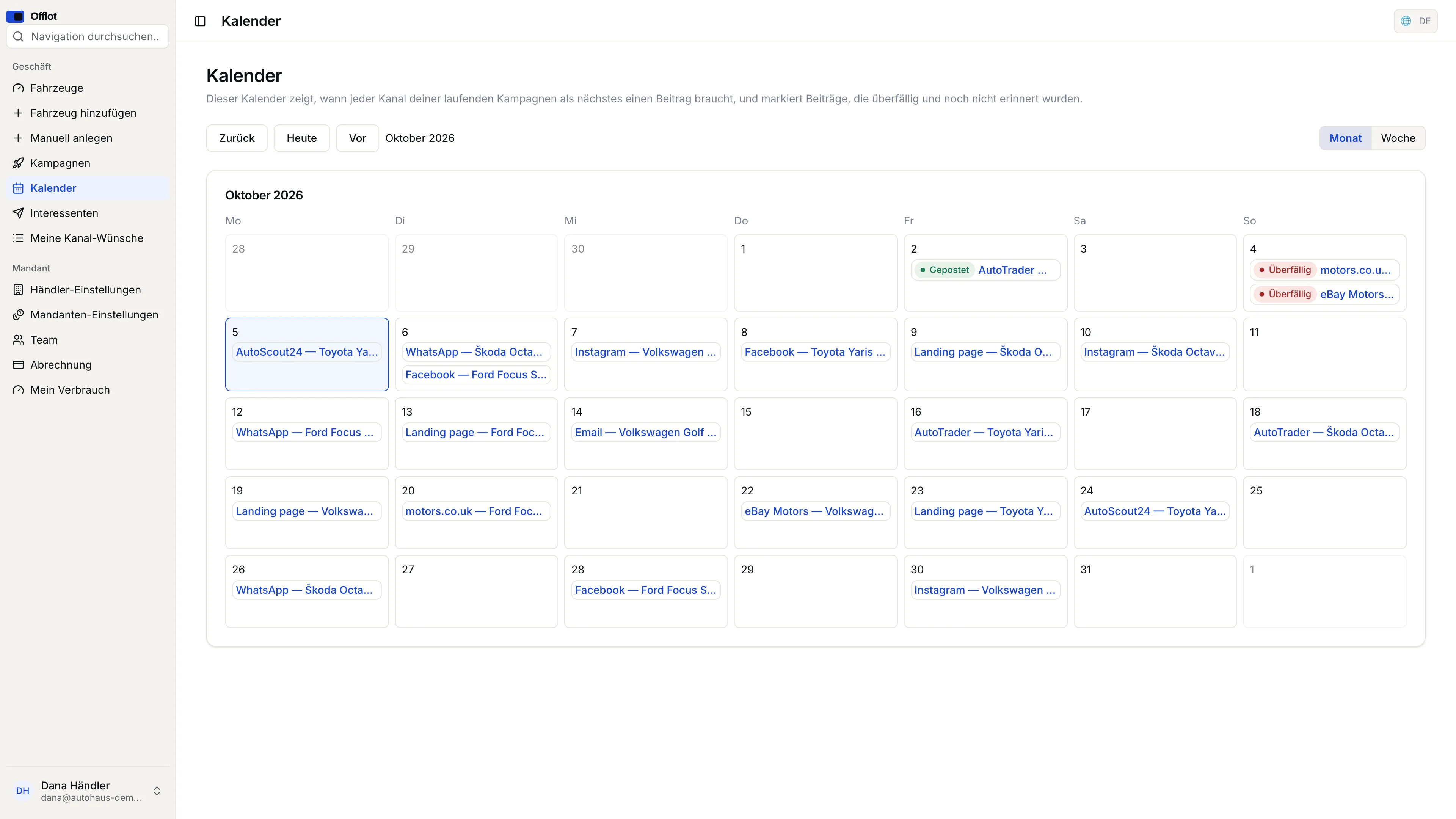The height and width of the screenshot is (819, 1456).
Task: Open Instagram — Volkswagen entry on day 30
Action: point(985,590)
